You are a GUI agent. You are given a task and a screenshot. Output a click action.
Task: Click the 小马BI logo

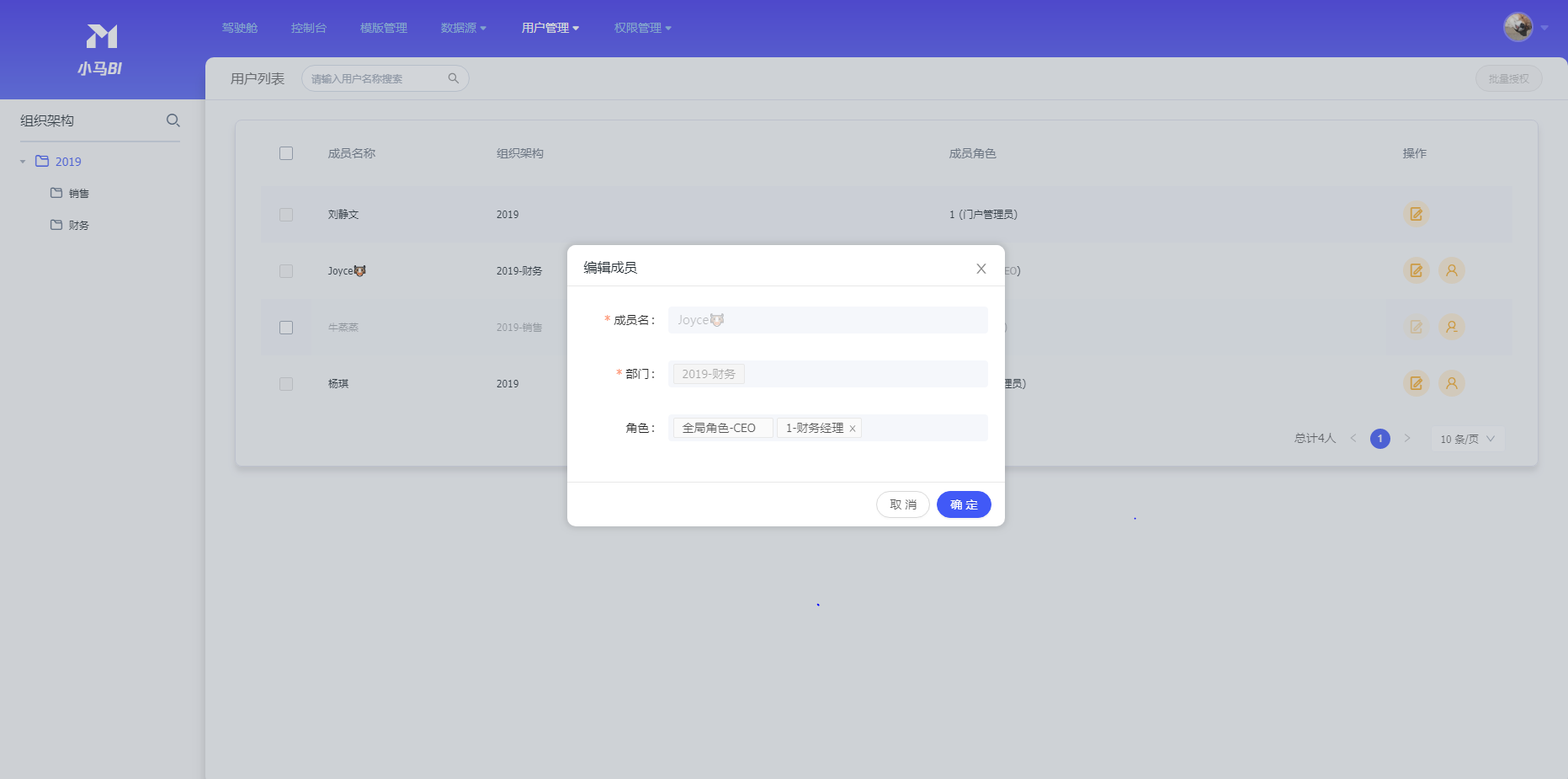[101, 50]
